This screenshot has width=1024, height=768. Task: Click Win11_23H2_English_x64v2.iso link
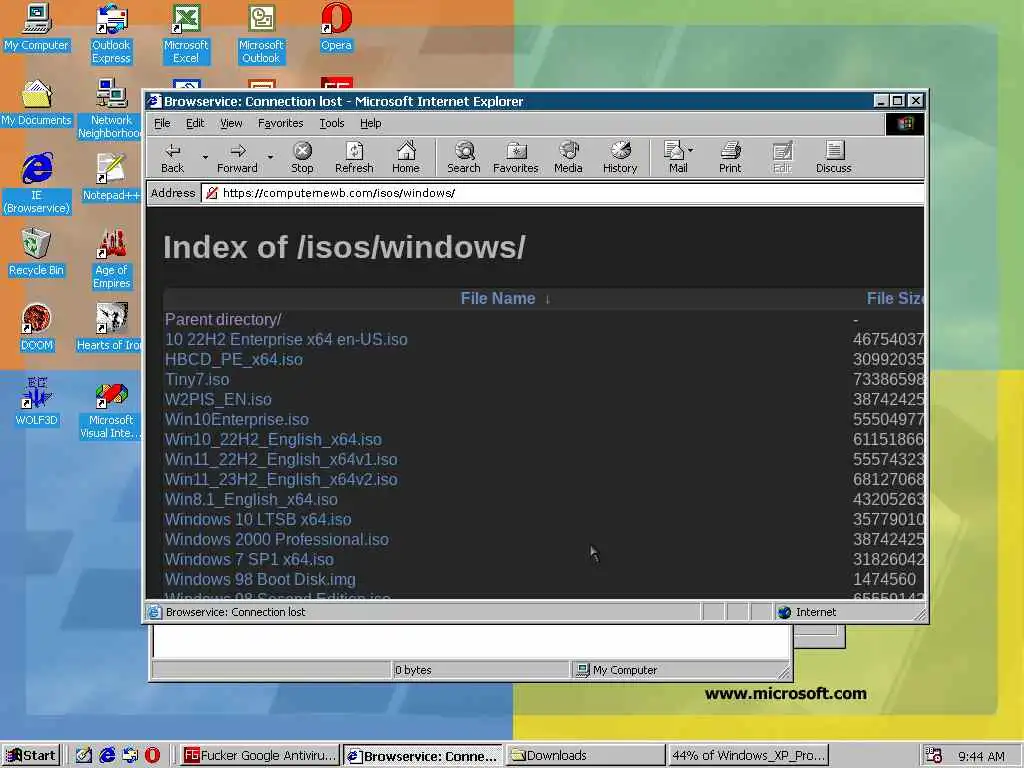pyautogui.click(x=281, y=479)
